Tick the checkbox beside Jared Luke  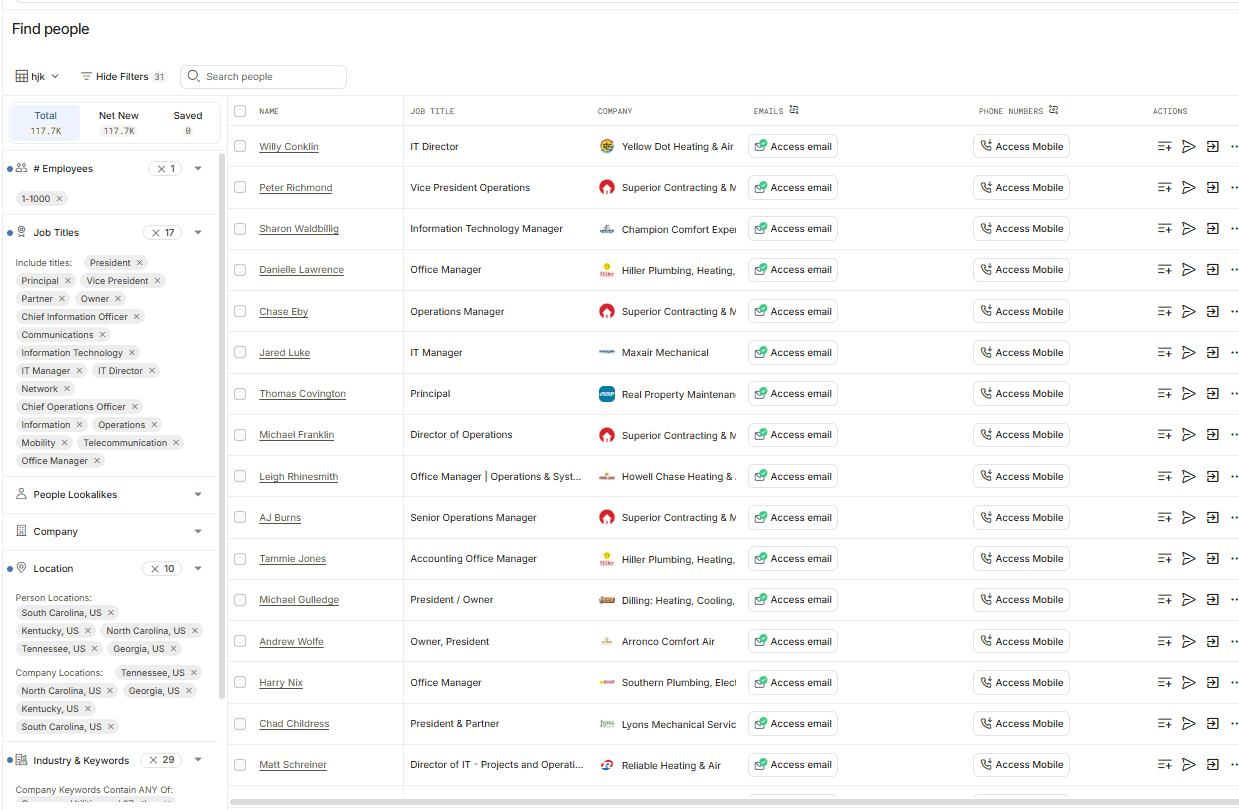(x=240, y=352)
